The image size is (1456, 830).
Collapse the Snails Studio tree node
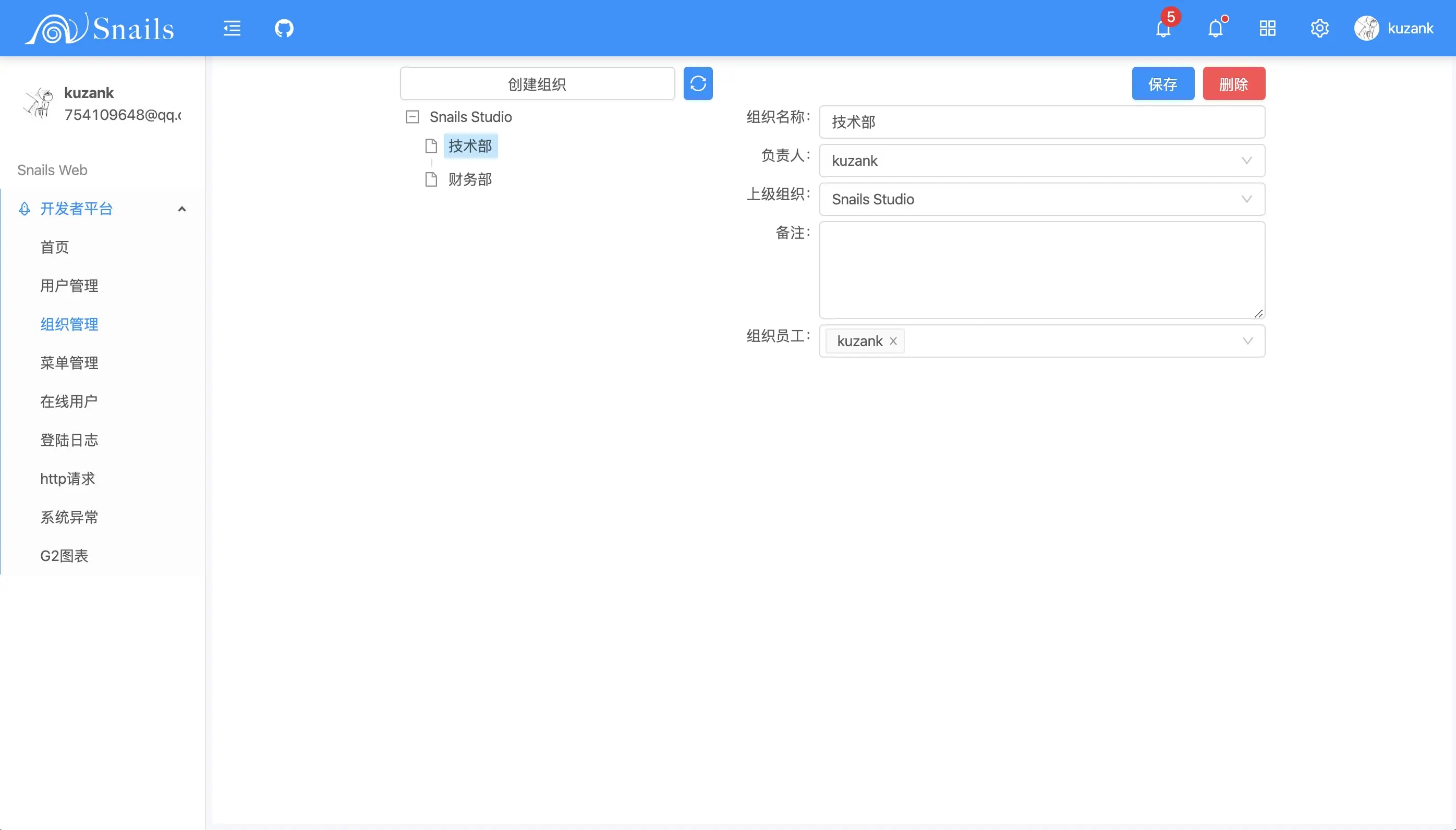point(412,117)
